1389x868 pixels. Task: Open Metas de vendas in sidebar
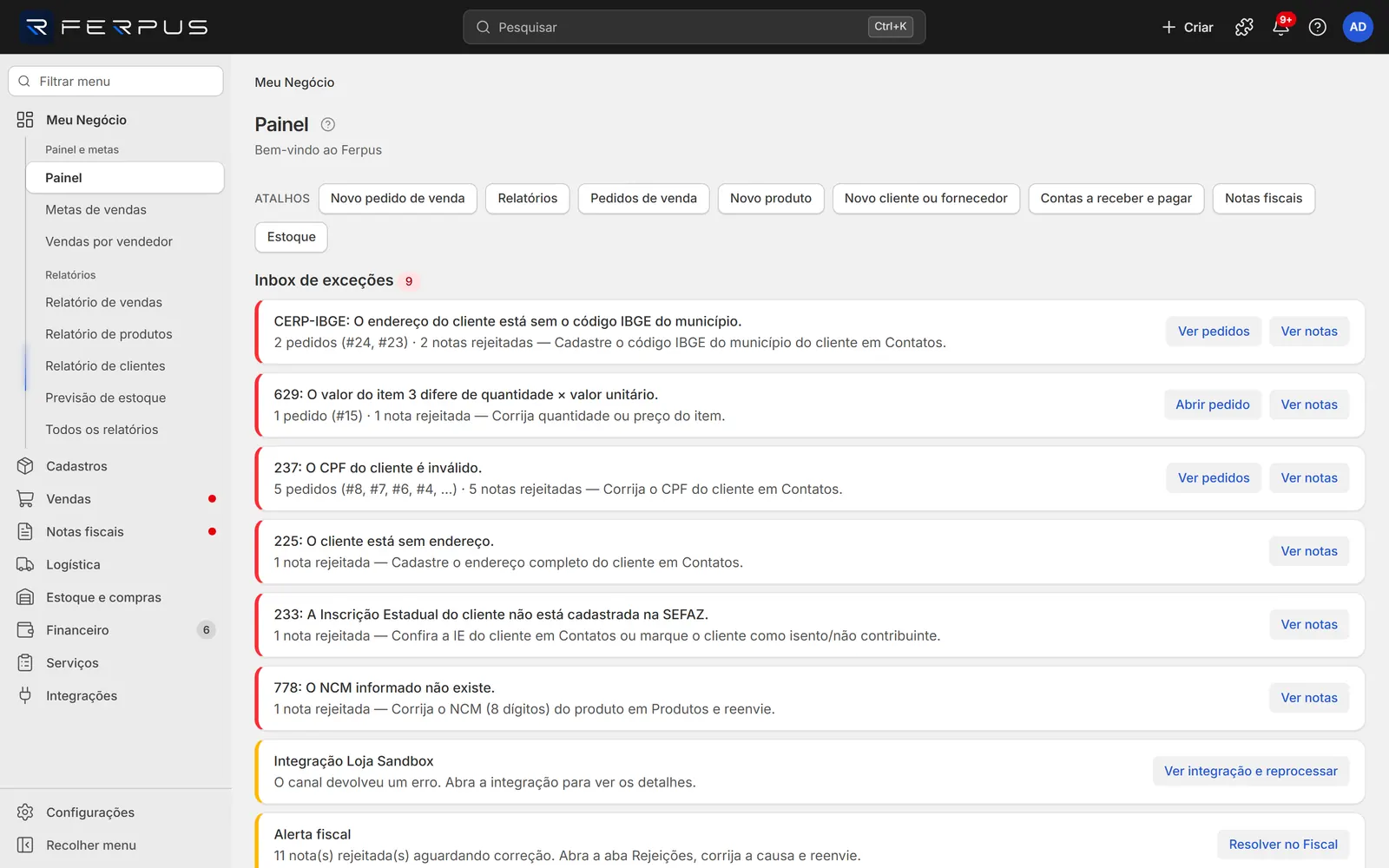pos(124,210)
